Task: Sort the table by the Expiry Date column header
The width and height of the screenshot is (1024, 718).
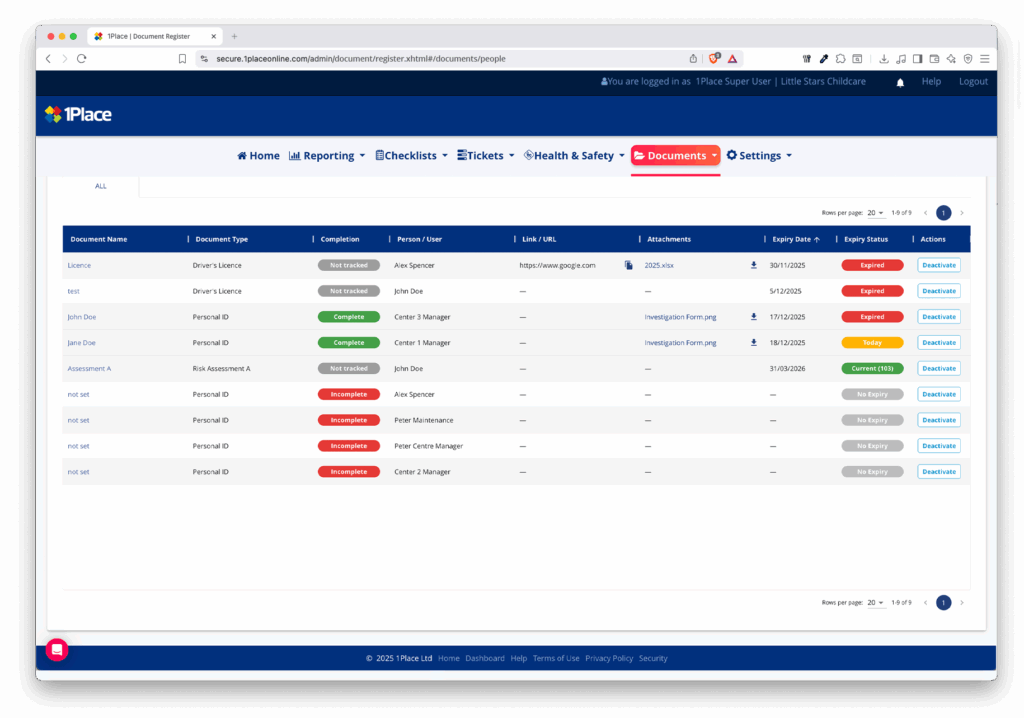Action: 795,239
